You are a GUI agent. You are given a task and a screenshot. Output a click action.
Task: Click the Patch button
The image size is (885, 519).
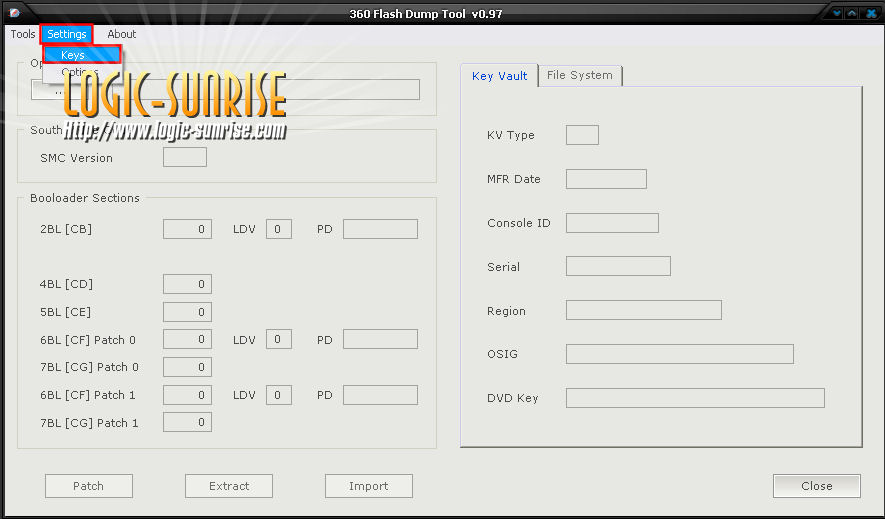[89, 486]
